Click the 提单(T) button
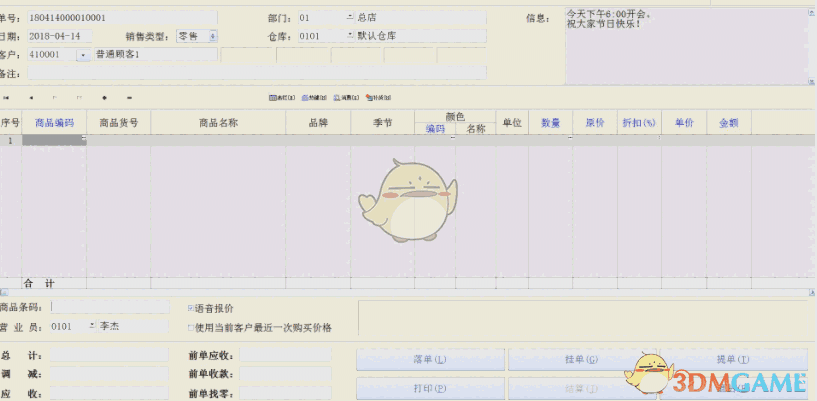Viewport: 817px width, 401px height. (734, 359)
